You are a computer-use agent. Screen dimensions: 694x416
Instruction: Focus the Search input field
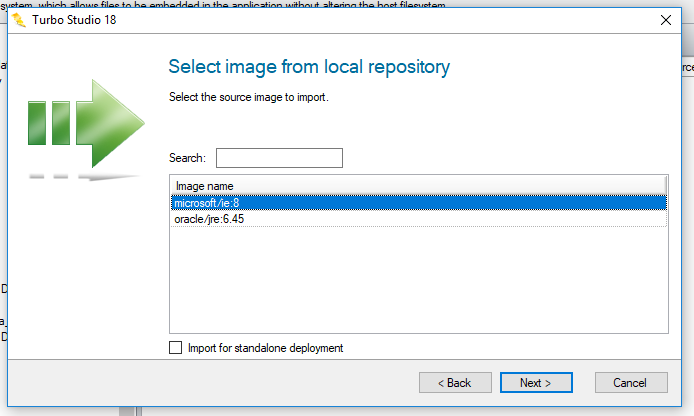(279, 158)
